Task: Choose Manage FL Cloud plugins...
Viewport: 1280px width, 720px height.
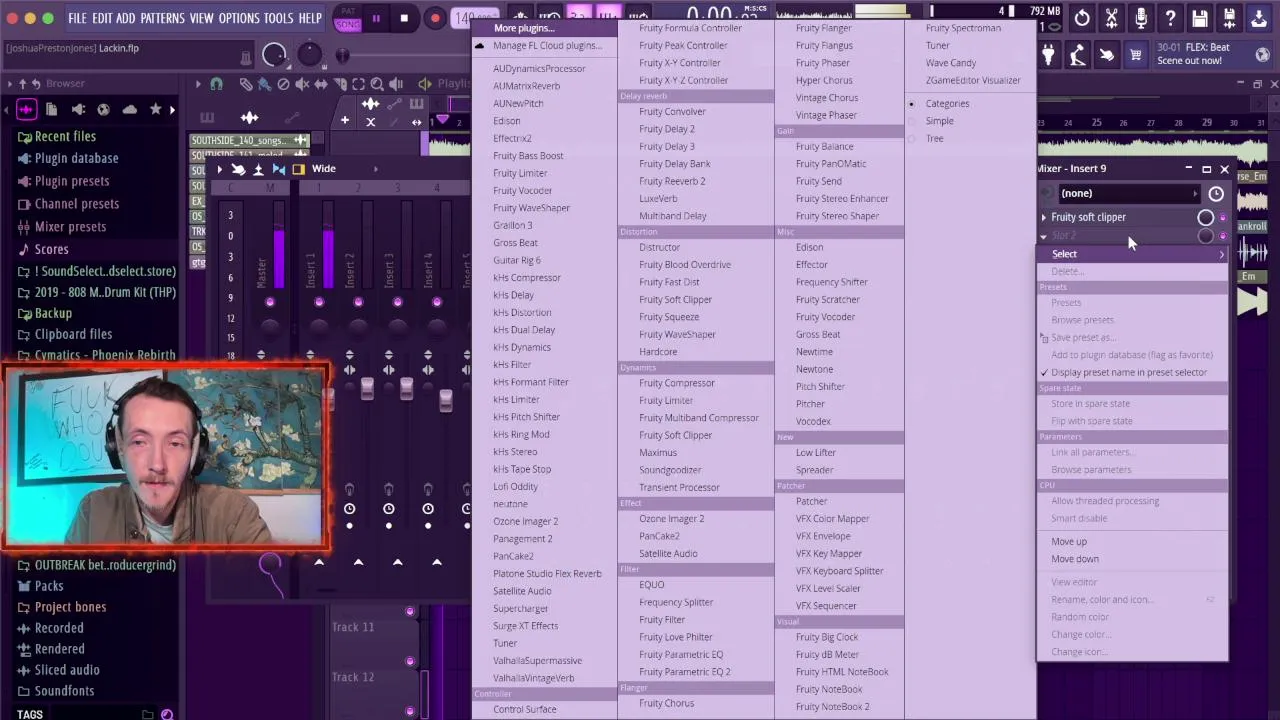Action: pos(547,46)
